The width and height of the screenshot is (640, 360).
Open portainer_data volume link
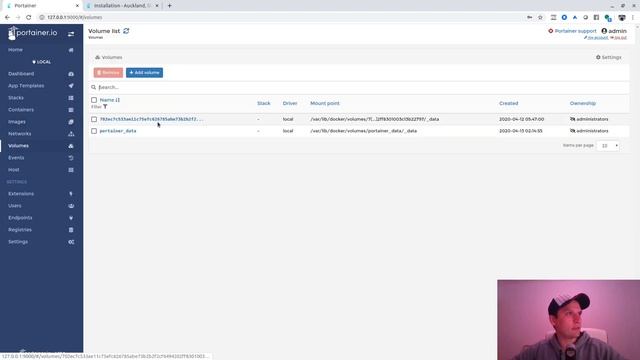point(118,131)
